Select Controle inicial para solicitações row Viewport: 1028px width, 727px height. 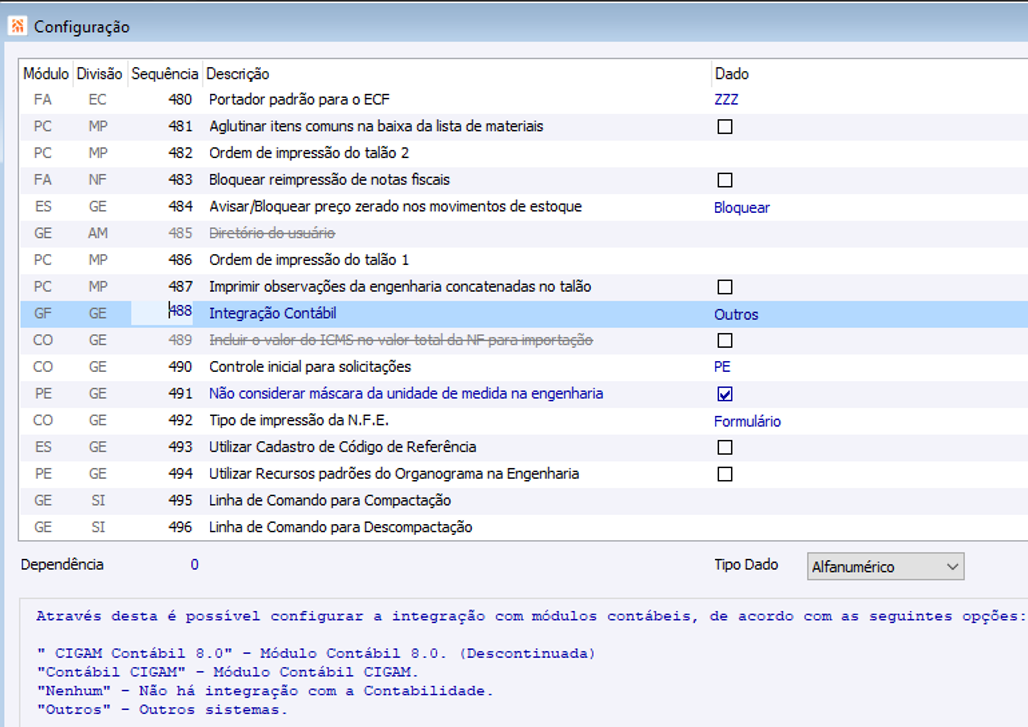coord(524,367)
